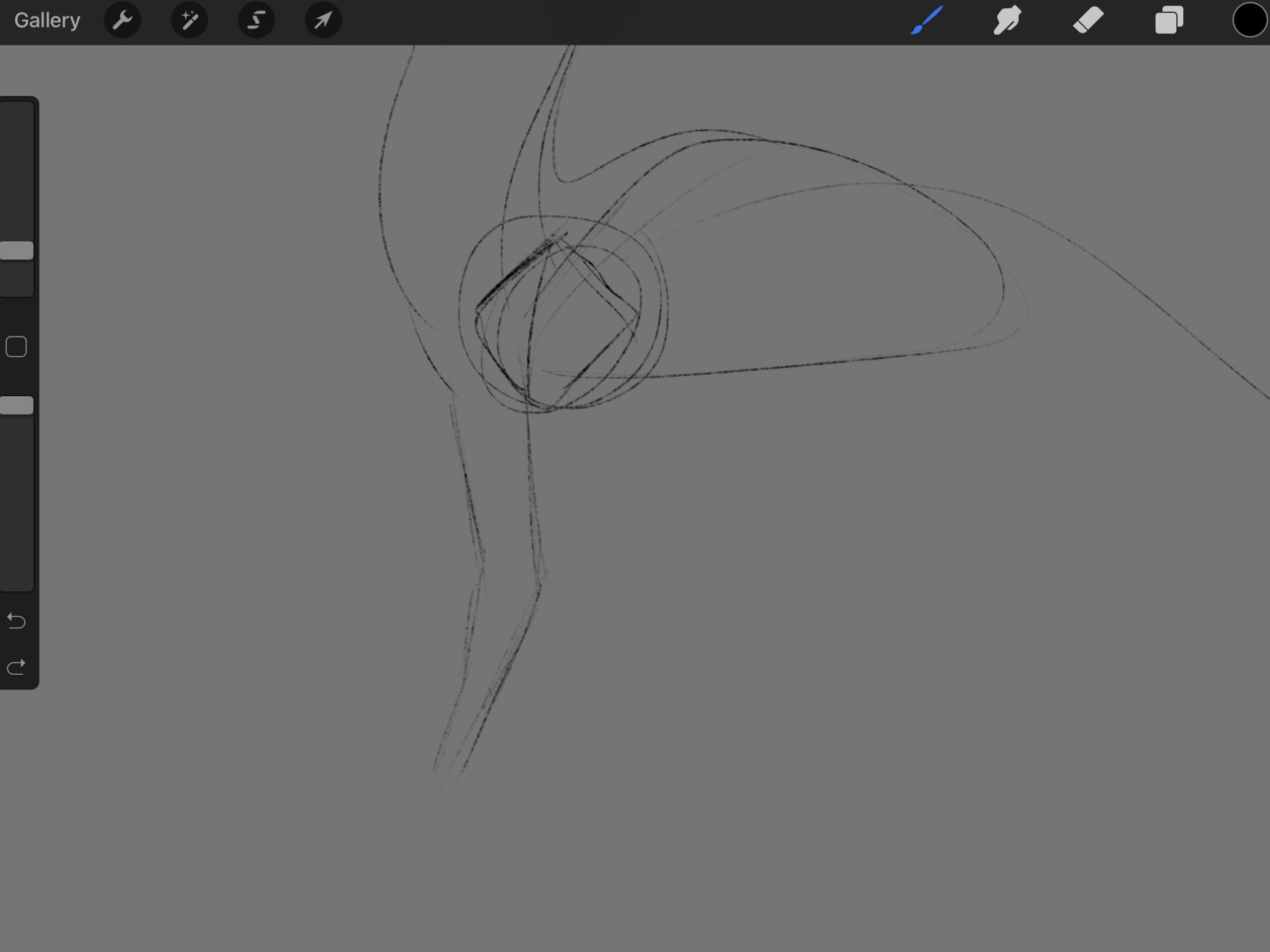The height and width of the screenshot is (952, 1270).
Task: Click the brush size slider handle
Action: [x=17, y=251]
